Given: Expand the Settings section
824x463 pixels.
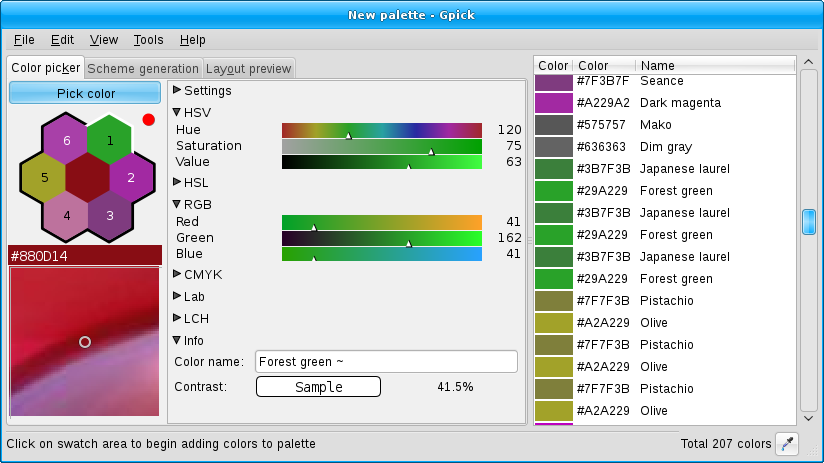Looking at the screenshot, I should [177, 91].
